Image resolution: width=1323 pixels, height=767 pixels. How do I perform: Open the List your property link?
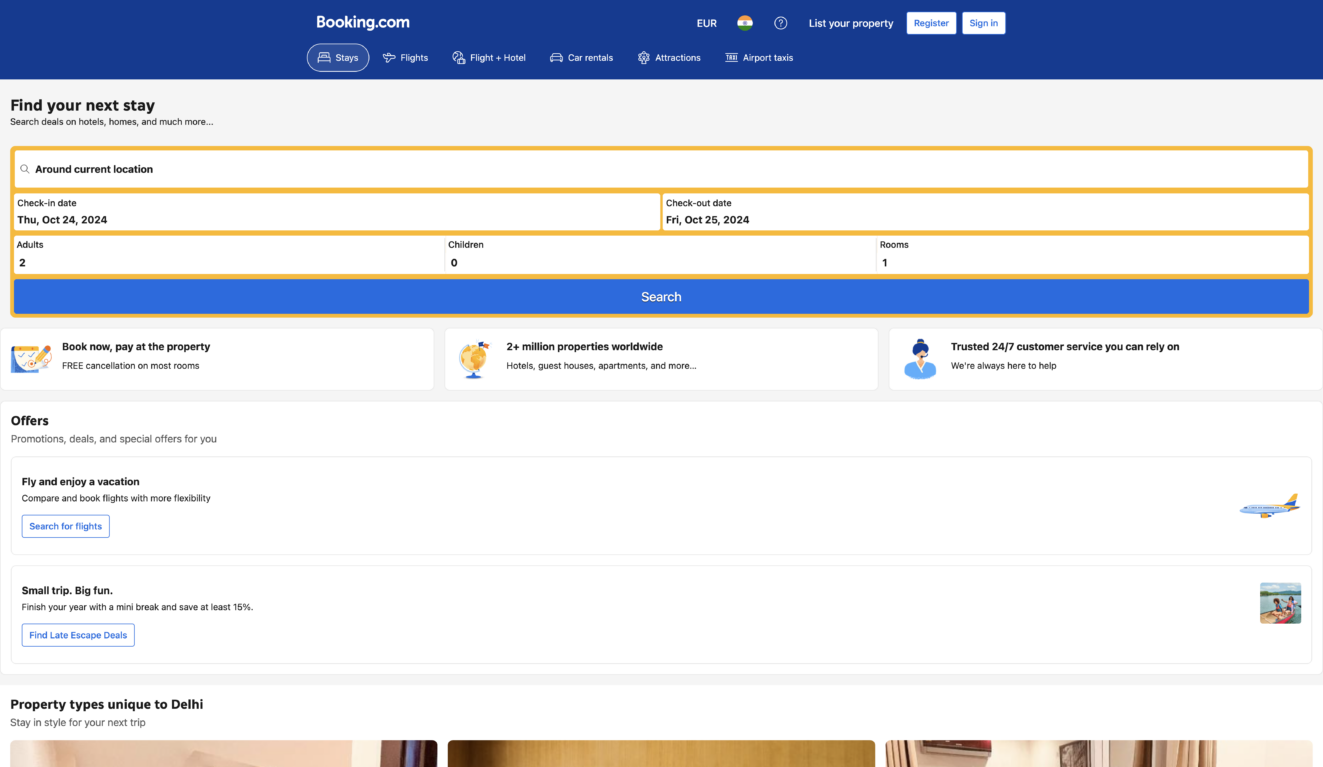tap(850, 22)
